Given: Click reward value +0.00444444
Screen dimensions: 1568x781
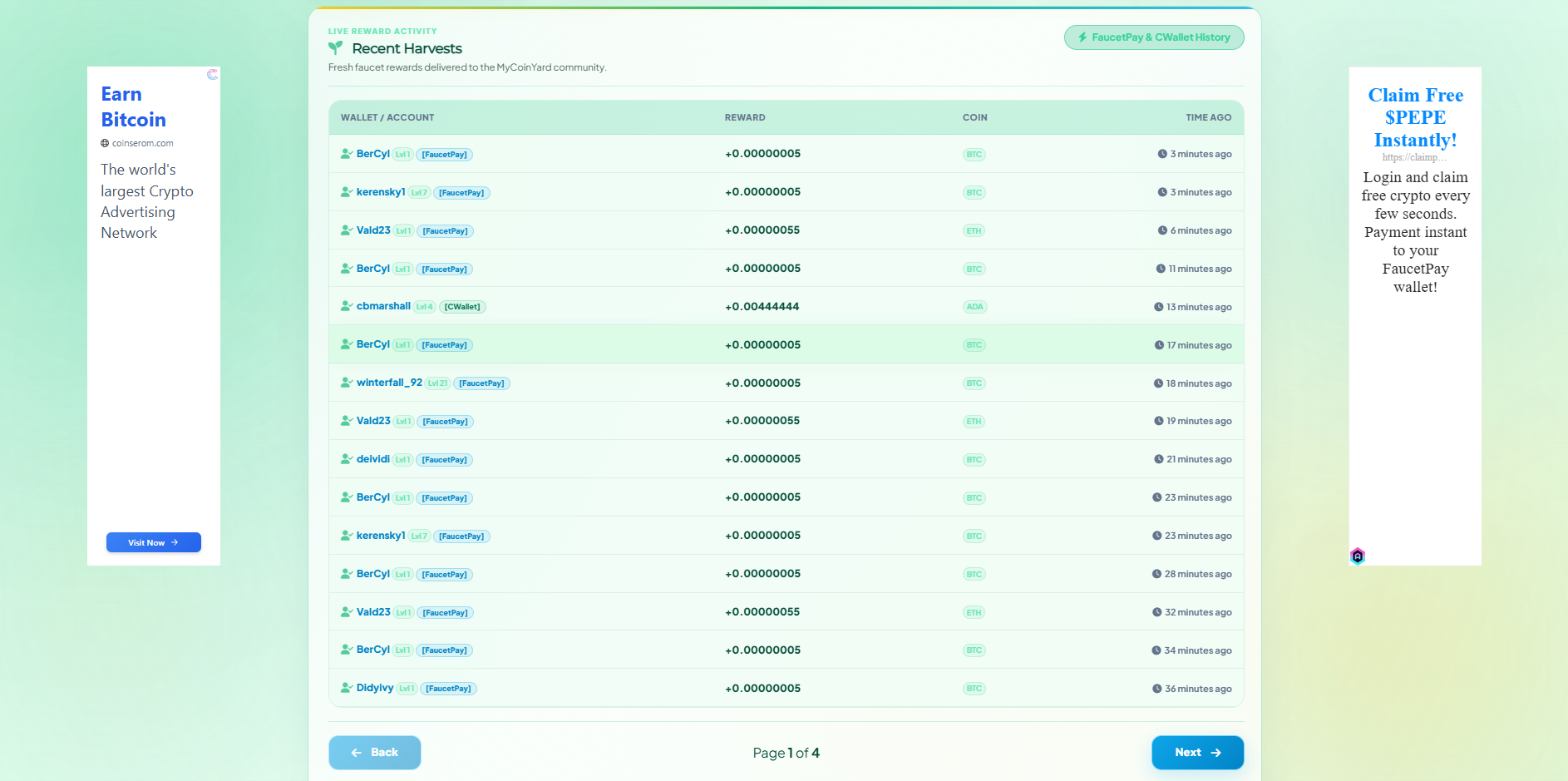Looking at the screenshot, I should tap(762, 307).
